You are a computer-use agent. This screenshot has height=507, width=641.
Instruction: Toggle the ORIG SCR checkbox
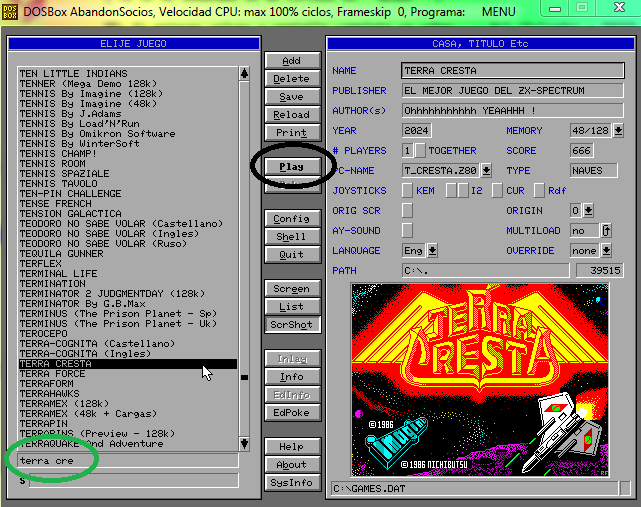[407, 211]
